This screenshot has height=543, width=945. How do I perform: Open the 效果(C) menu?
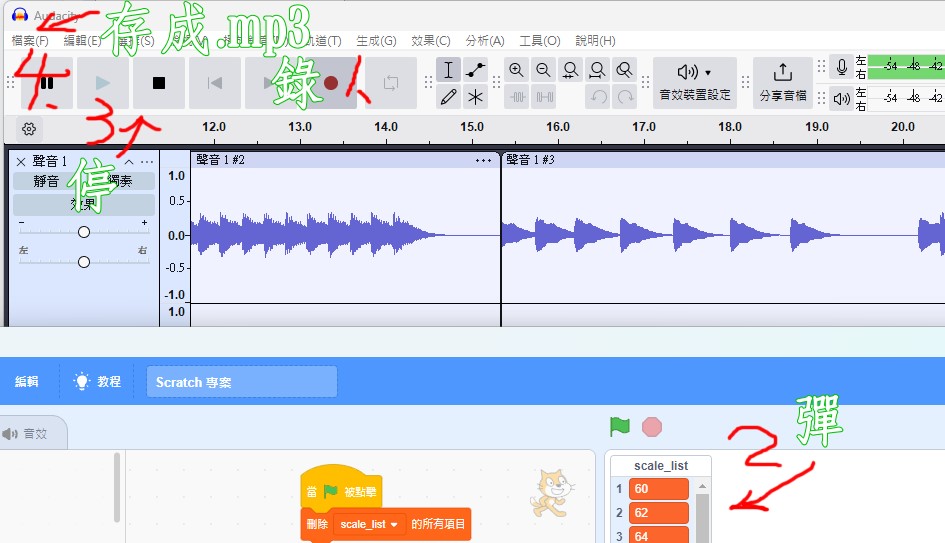click(430, 41)
